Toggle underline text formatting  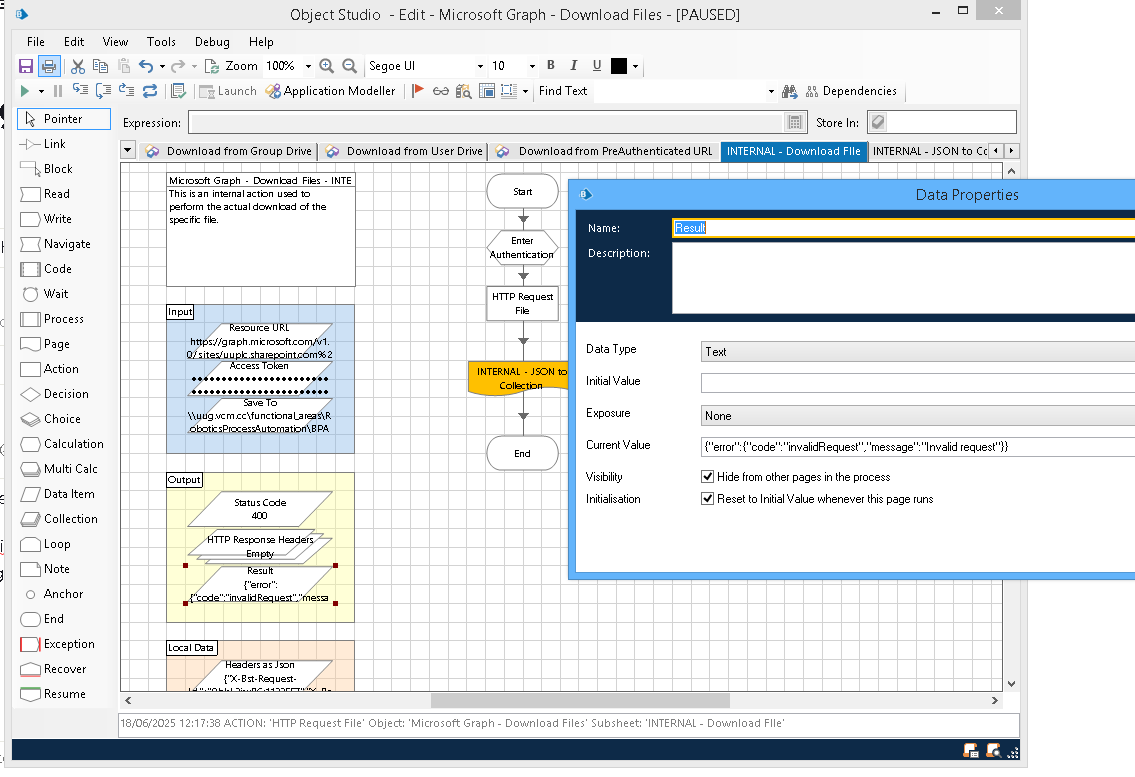click(597, 66)
